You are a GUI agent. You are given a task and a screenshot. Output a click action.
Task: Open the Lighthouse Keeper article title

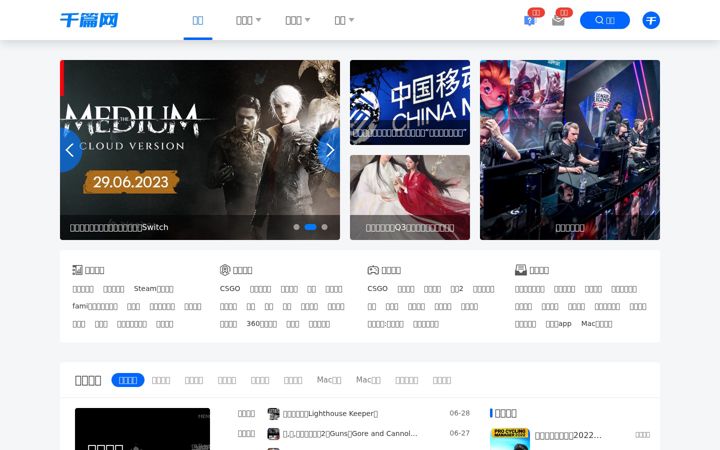point(330,414)
